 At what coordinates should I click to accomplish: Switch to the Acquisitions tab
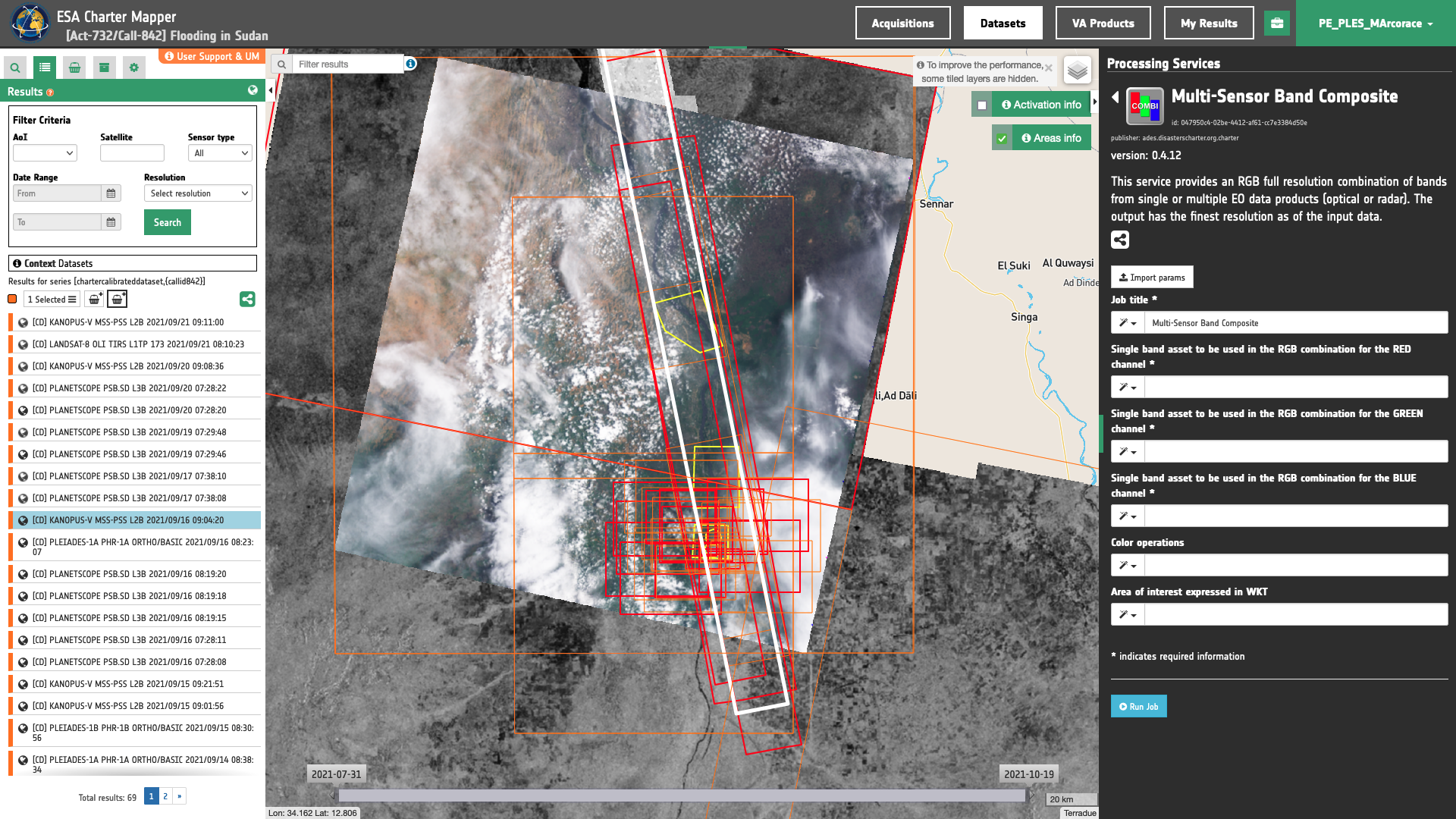902,24
